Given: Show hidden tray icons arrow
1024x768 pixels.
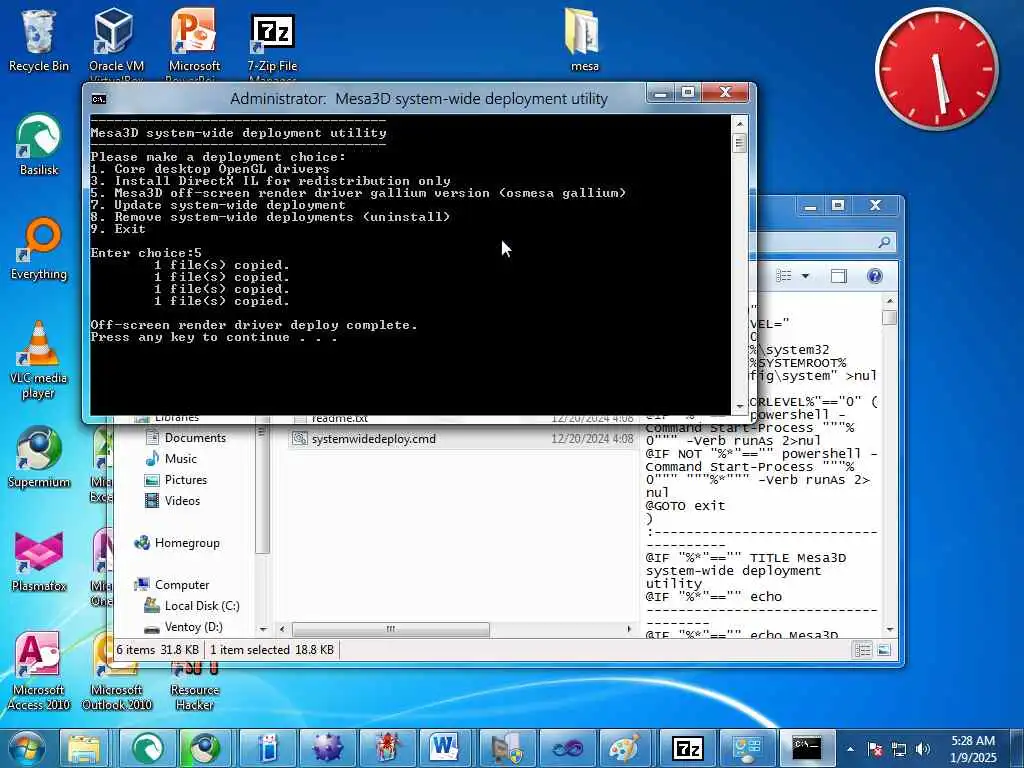Looking at the screenshot, I should click(x=850, y=749).
